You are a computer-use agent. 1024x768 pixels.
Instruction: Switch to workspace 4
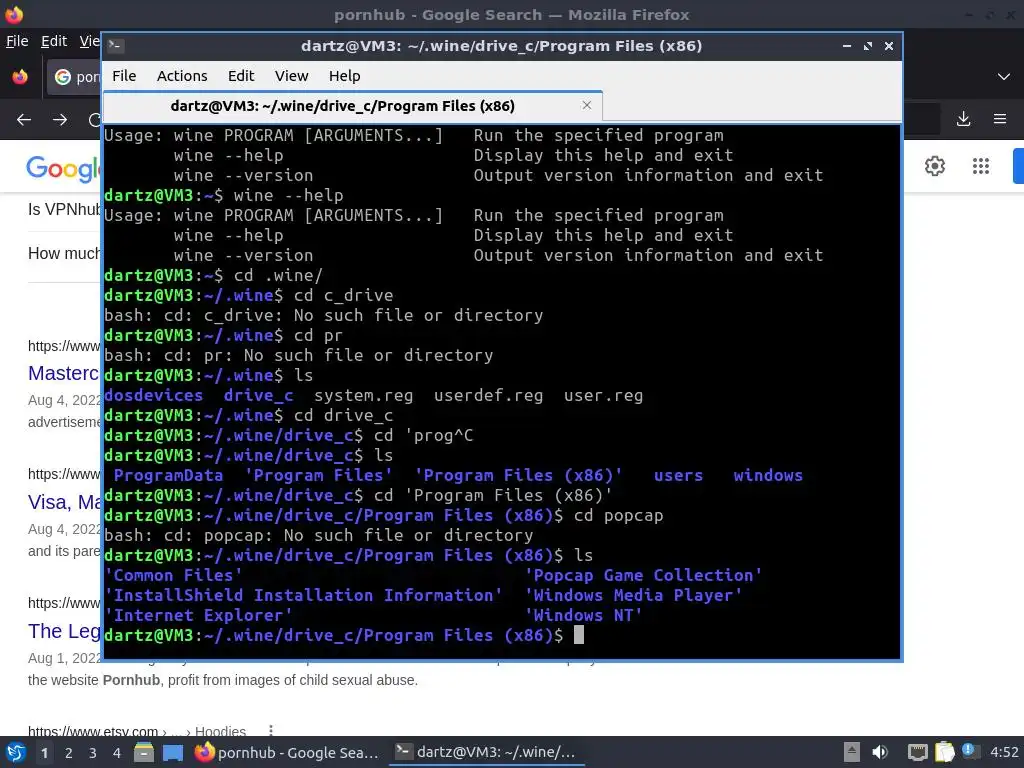[116, 753]
